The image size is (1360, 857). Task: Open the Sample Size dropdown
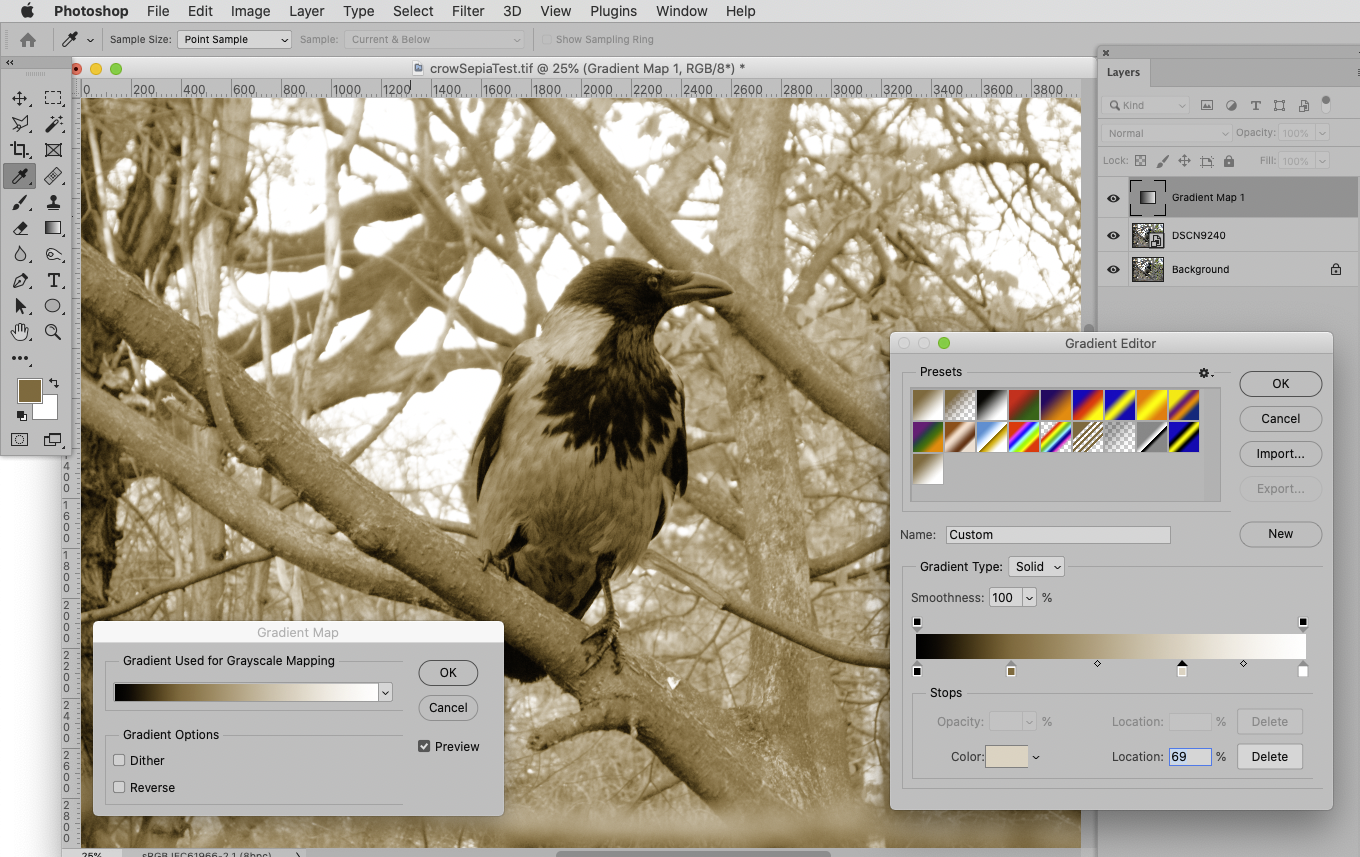point(234,39)
